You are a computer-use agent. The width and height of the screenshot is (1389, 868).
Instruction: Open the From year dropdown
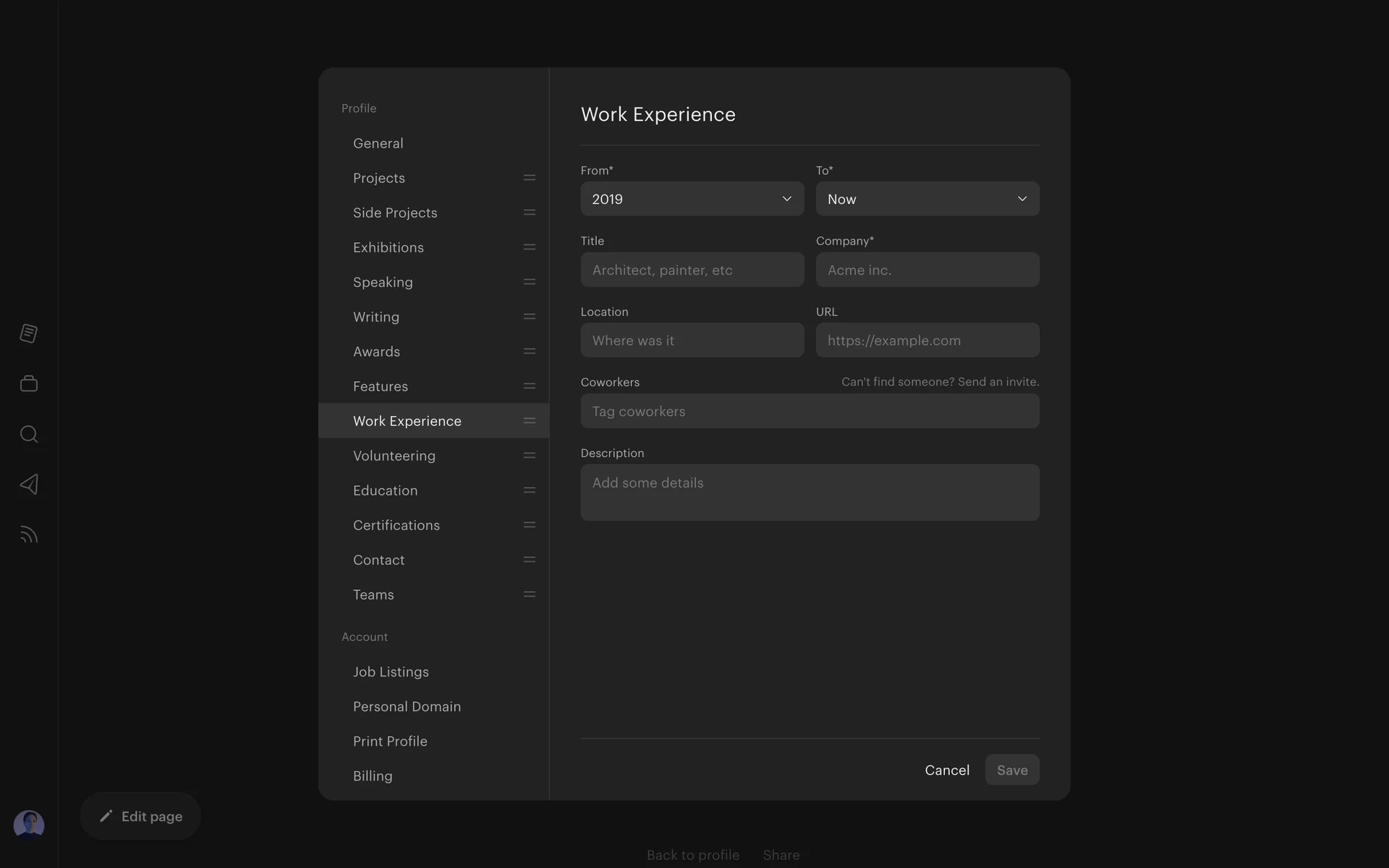tap(692, 199)
